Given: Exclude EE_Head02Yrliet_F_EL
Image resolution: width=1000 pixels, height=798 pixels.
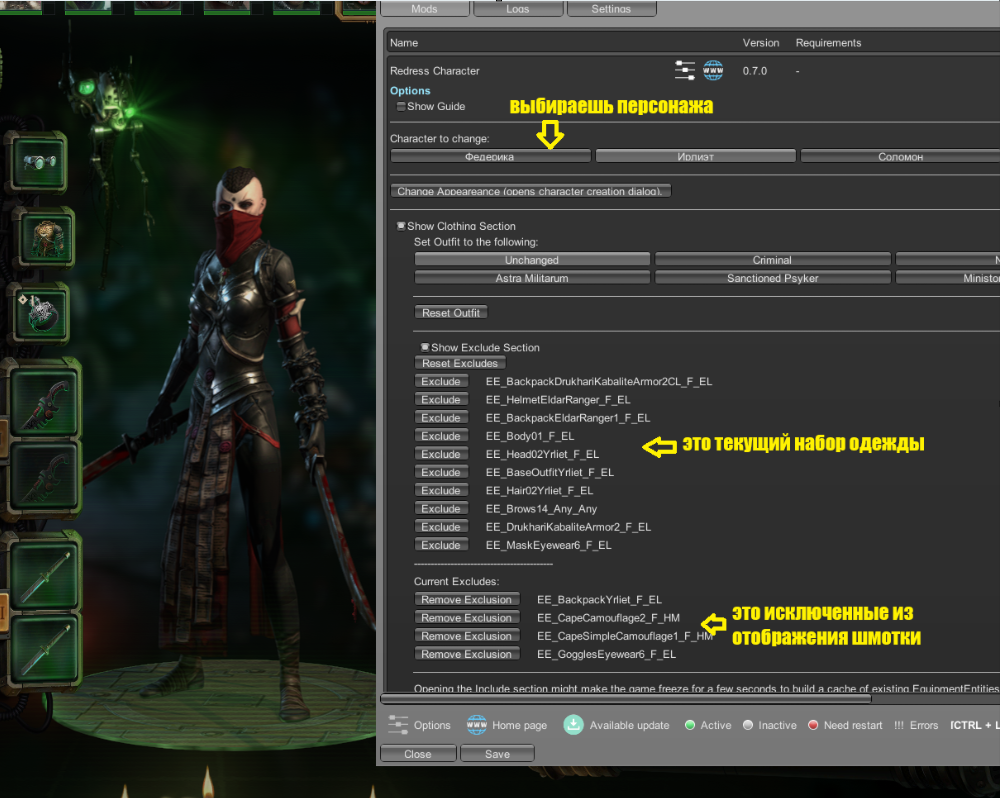Looking at the screenshot, I should (441, 454).
